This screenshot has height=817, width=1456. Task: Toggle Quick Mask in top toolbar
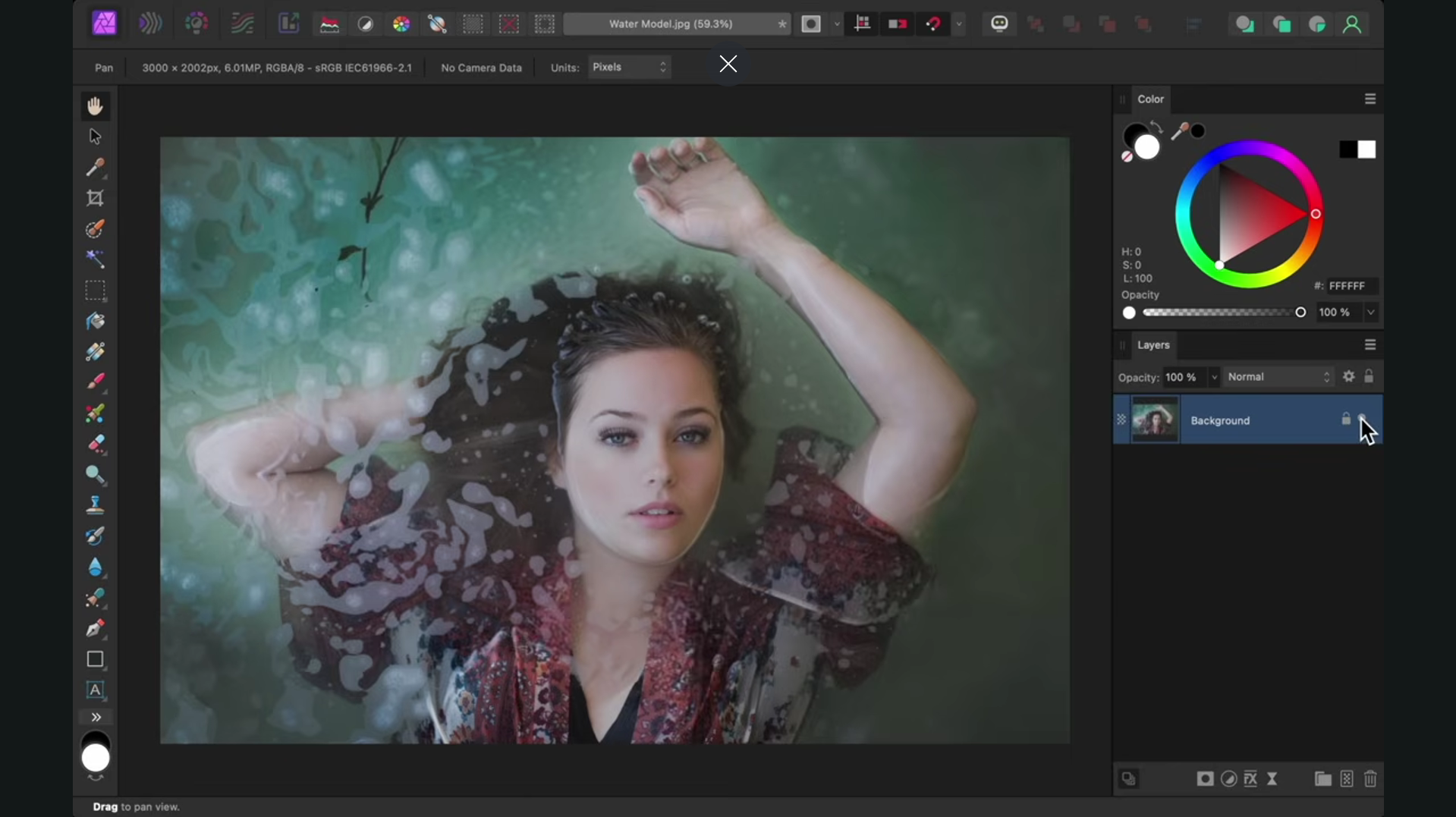(811, 24)
